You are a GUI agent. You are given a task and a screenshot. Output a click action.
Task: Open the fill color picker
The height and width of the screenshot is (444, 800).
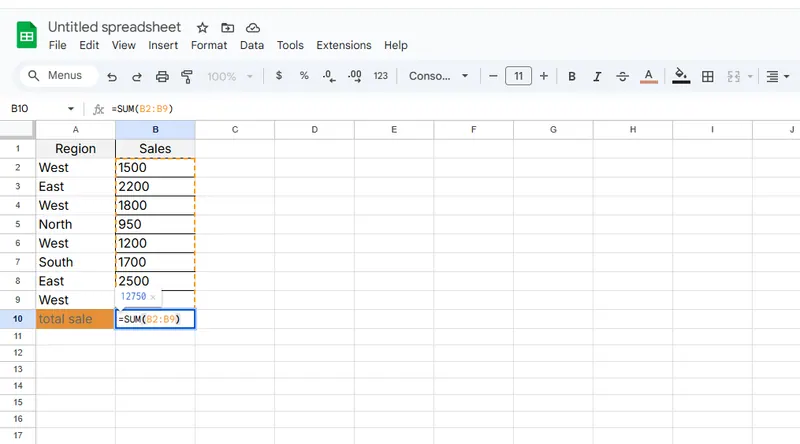coord(681,76)
